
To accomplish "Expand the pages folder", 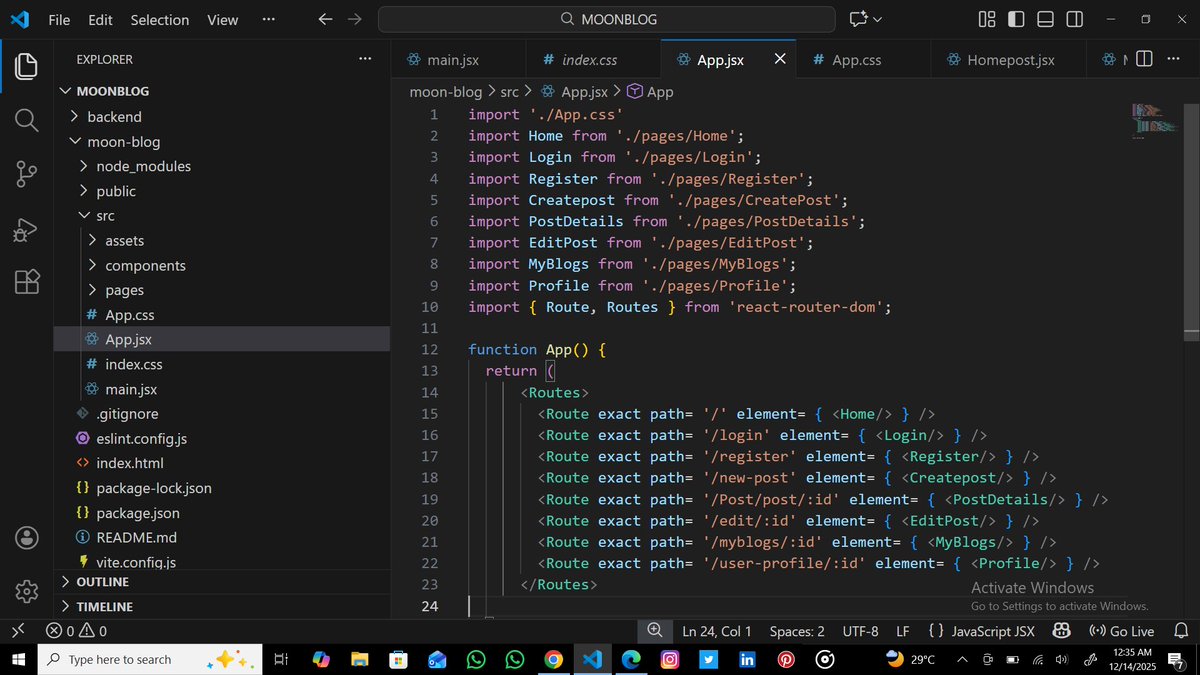I will (222, 289).
